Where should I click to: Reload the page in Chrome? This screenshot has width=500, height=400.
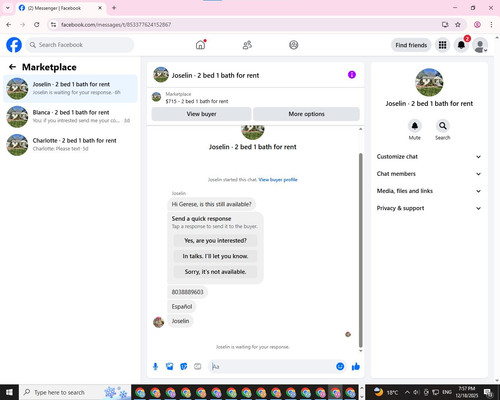pos(37,25)
